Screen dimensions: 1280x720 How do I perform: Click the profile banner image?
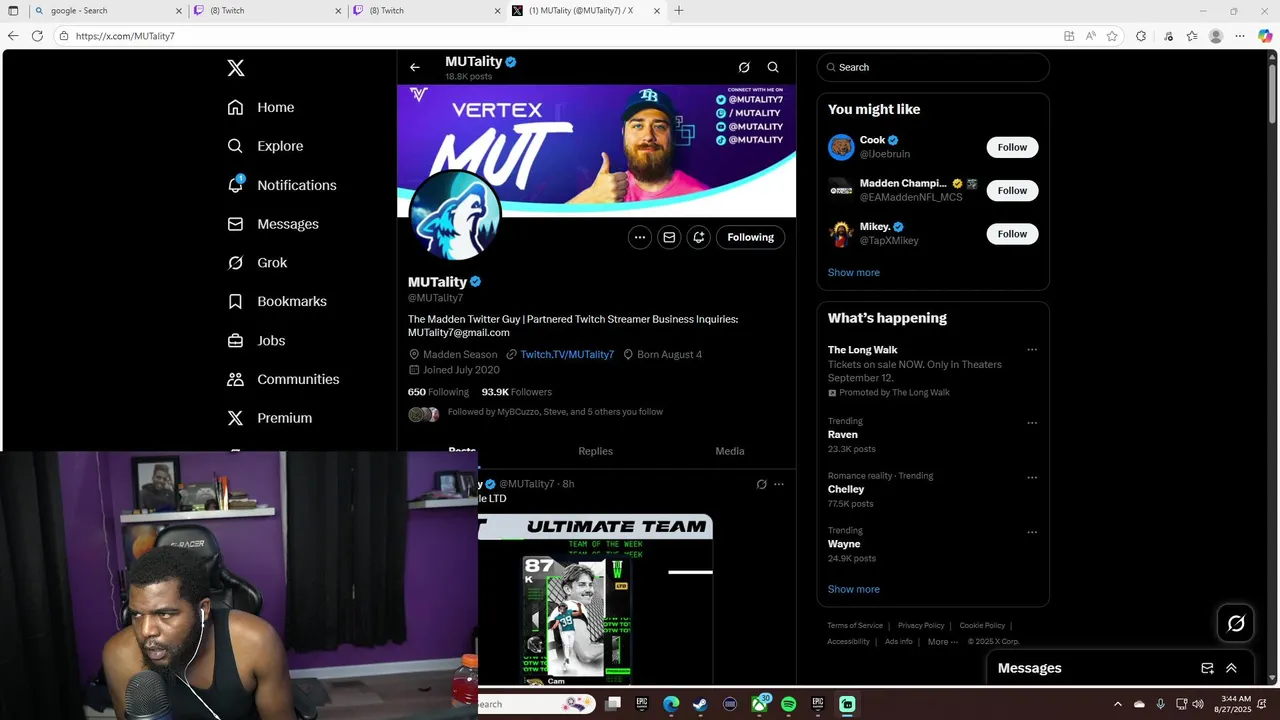[x=596, y=150]
